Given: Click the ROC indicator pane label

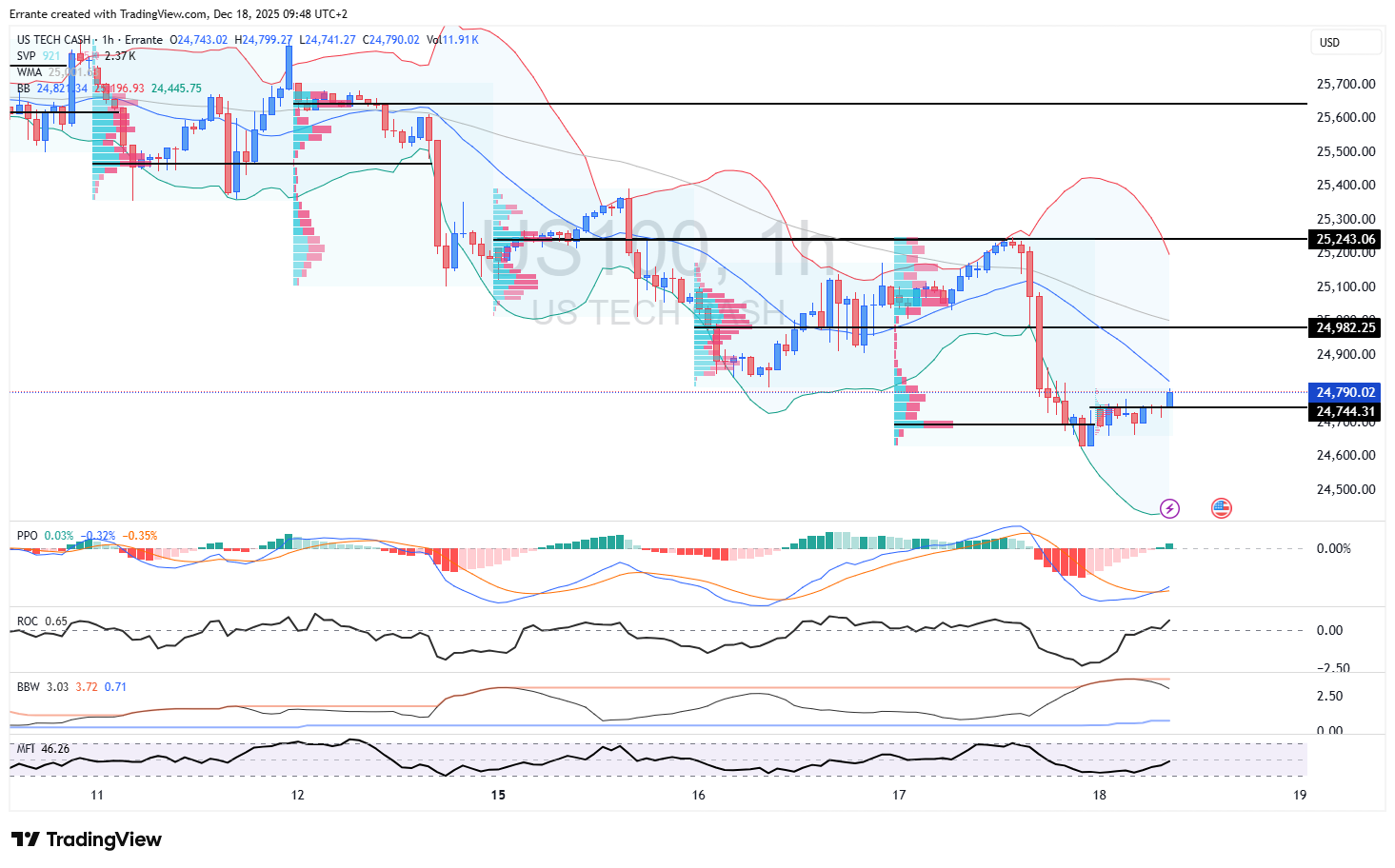Looking at the screenshot, I should (27, 621).
